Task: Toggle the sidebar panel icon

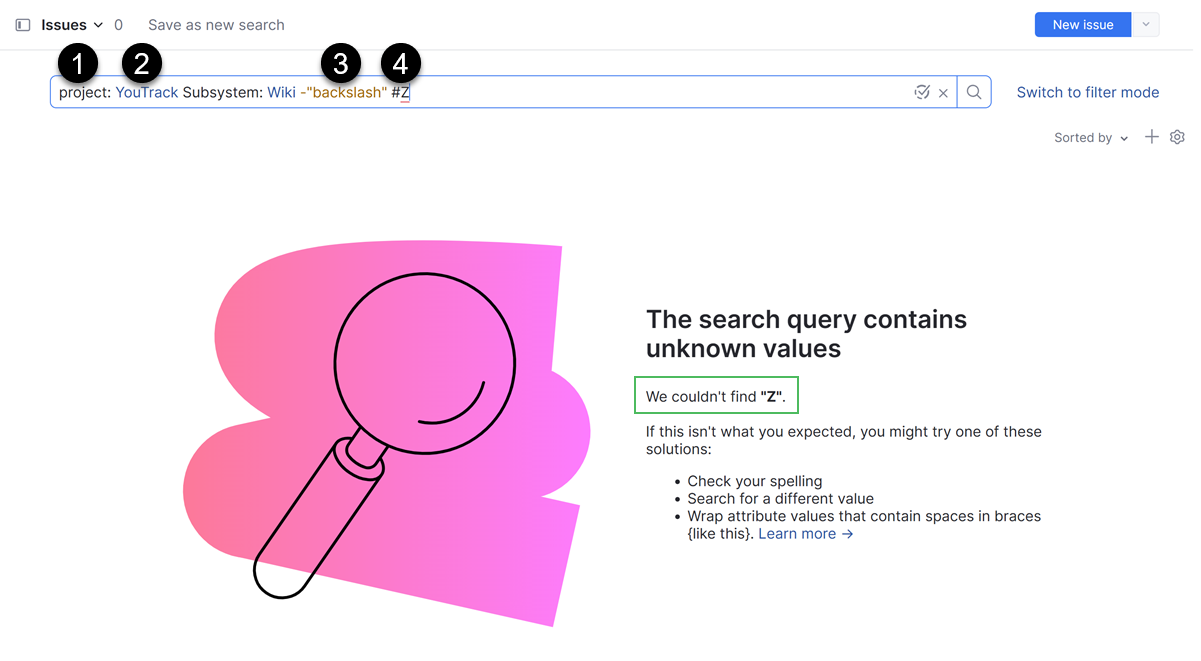Action: [x=23, y=25]
